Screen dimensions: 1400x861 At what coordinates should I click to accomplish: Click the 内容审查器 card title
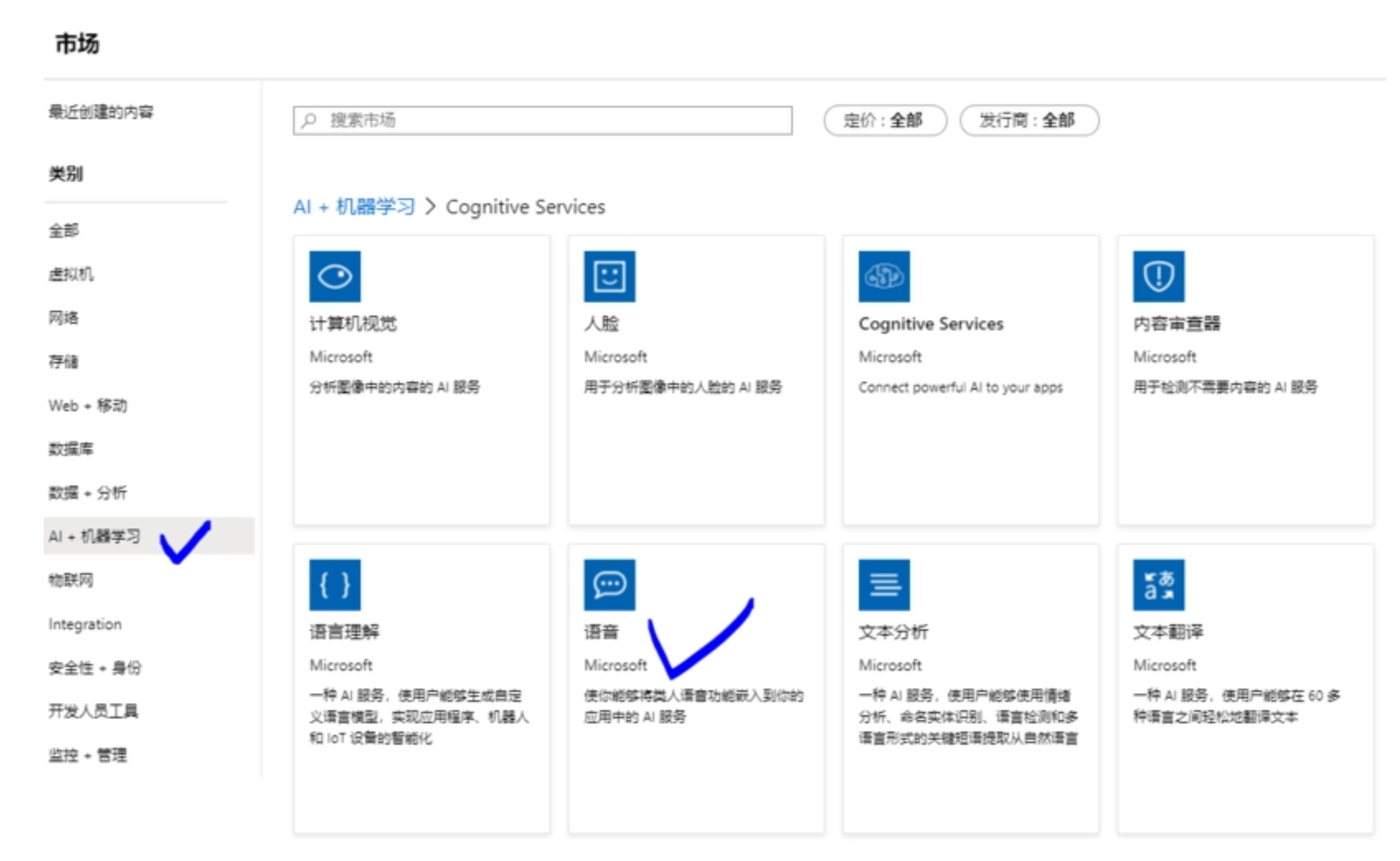tap(1177, 323)
